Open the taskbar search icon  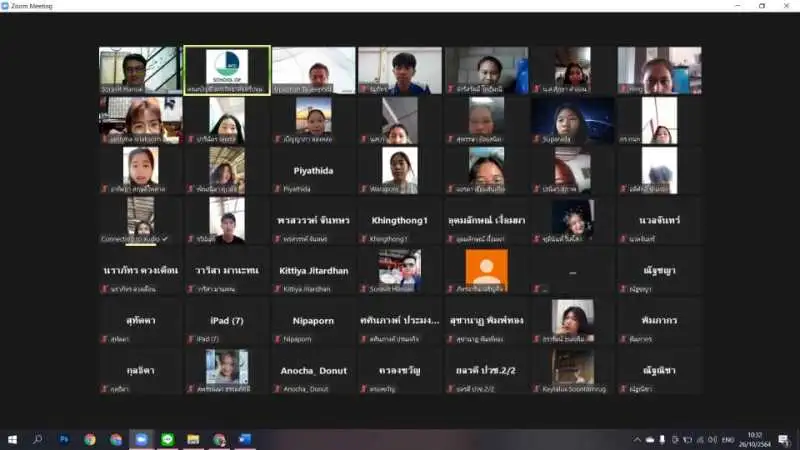38,439
